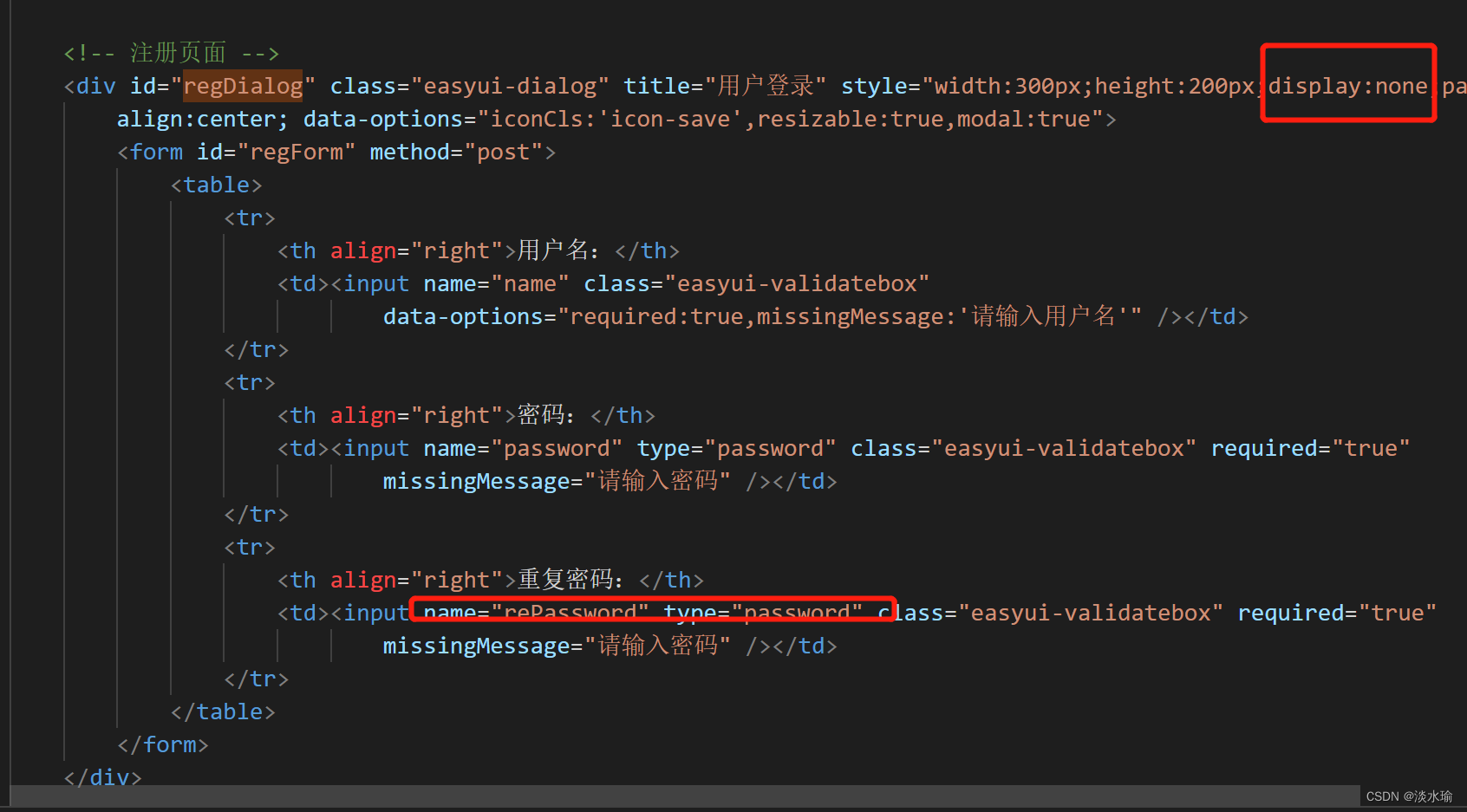Click the closing </table> tag
1467x812 pixels.
pos(223,711)
